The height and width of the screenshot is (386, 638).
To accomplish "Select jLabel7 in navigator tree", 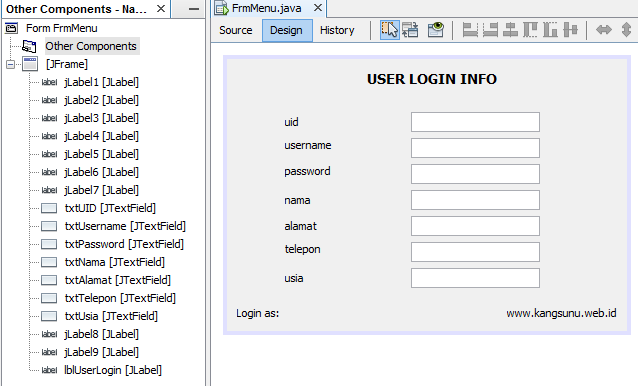I will [x=101, y=190].
